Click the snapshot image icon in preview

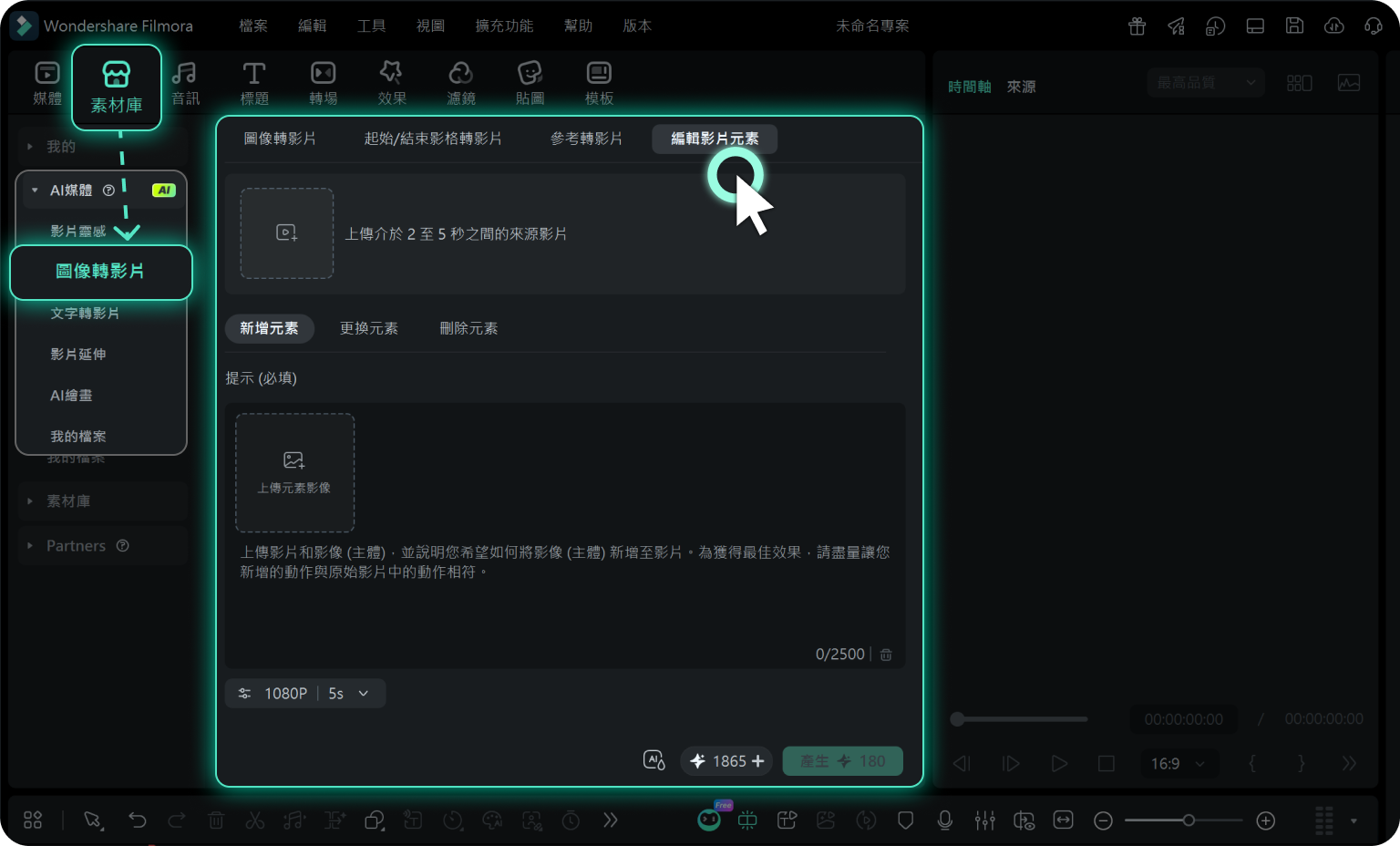[x=1349, y=83]
